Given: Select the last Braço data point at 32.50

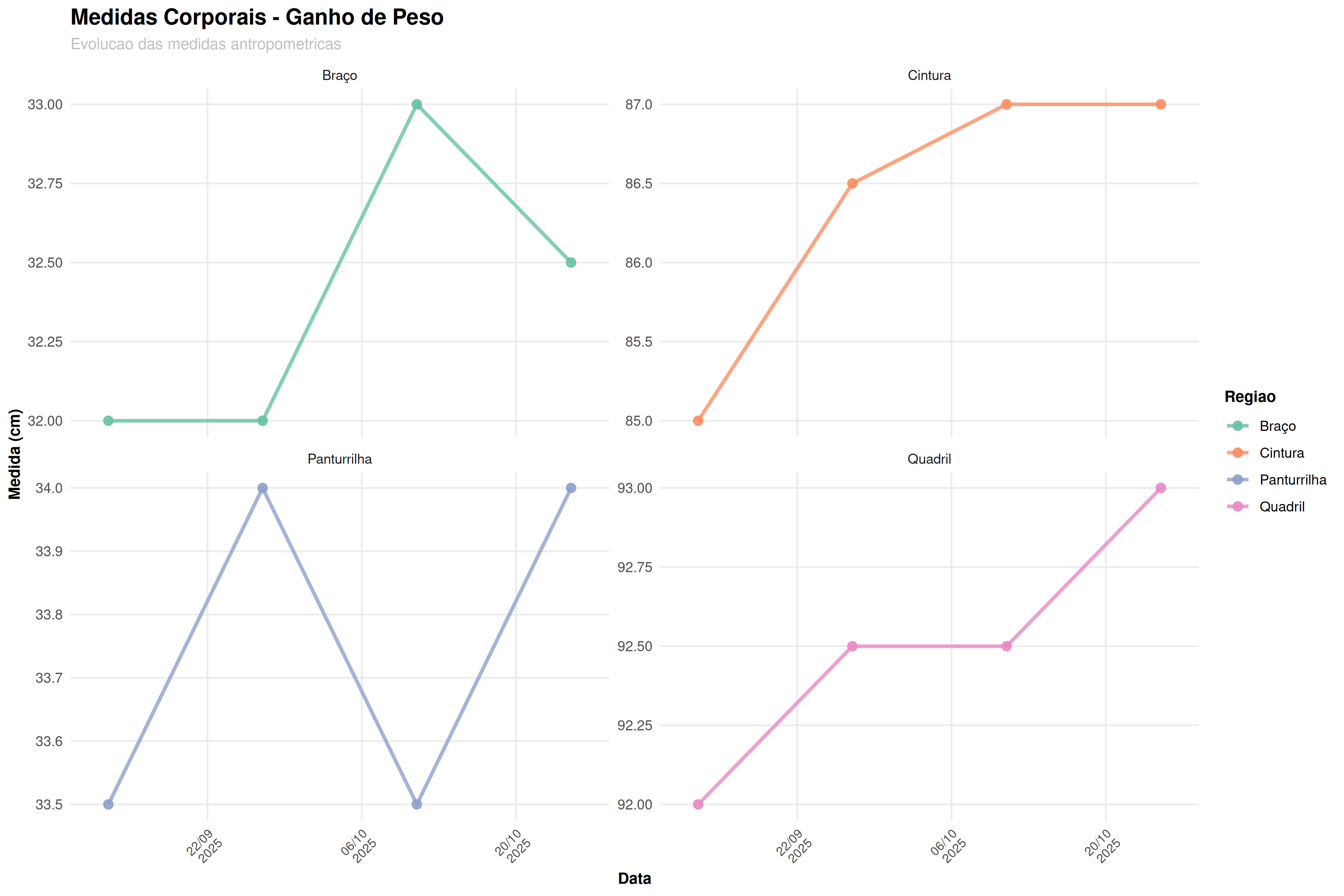Looking at the screenshot, I should tap(571, 263).
